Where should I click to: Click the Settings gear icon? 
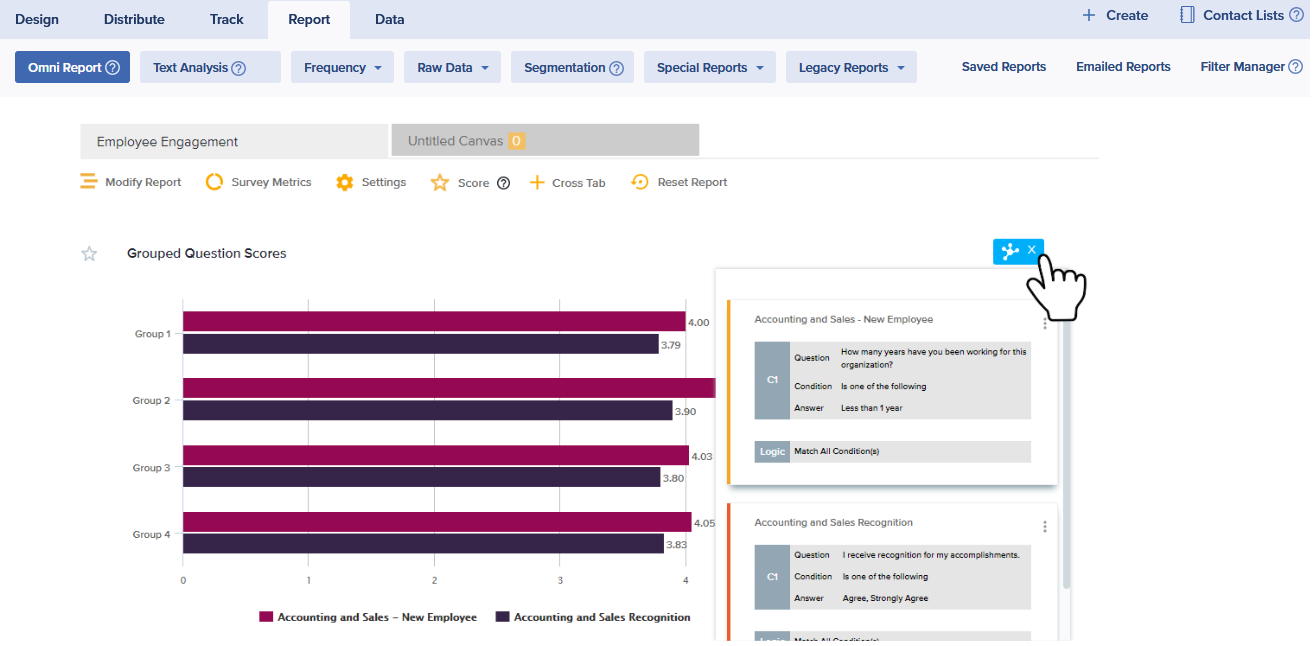pos(345,182)
